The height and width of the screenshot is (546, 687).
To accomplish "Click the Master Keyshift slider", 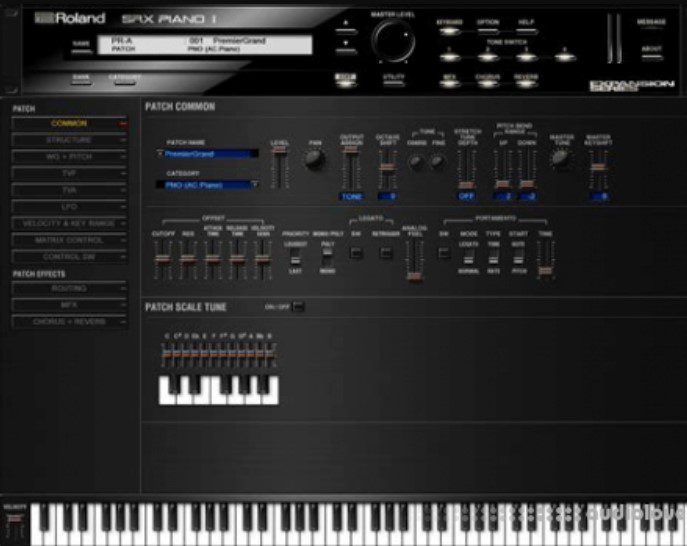I will [598, 169].
